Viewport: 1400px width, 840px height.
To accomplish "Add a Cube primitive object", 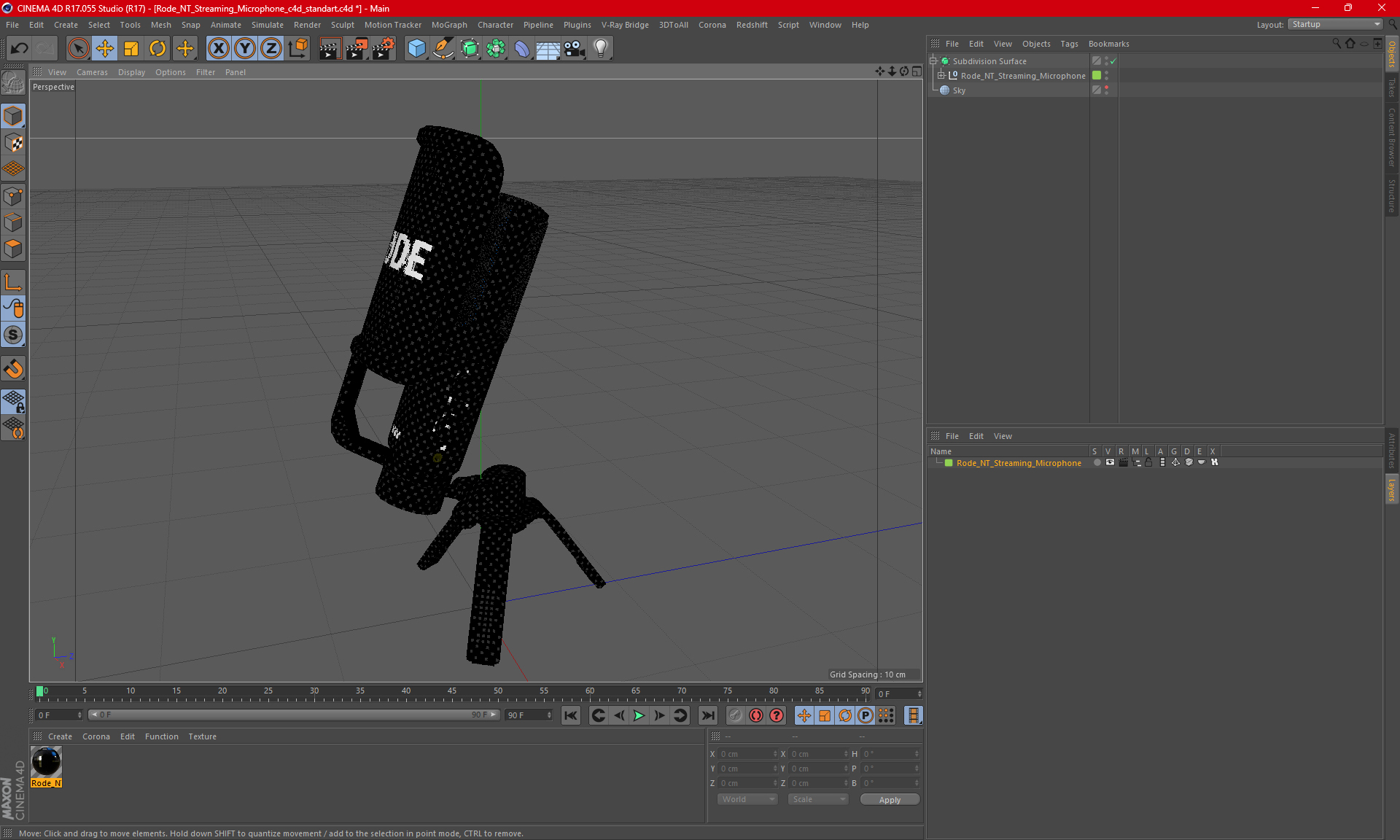I will click(416, 48).
